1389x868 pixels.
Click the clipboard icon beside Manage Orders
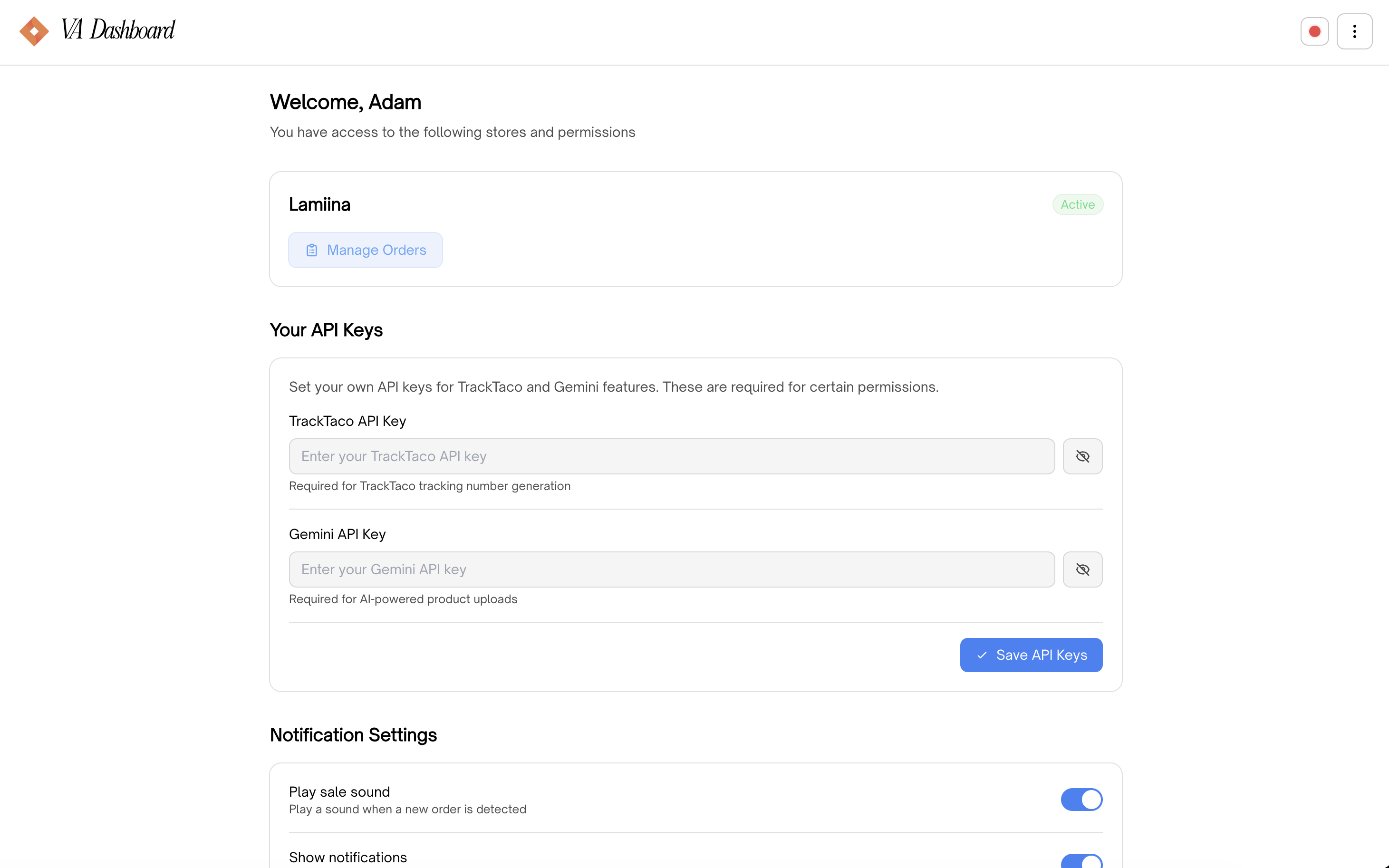click(312, 251)
